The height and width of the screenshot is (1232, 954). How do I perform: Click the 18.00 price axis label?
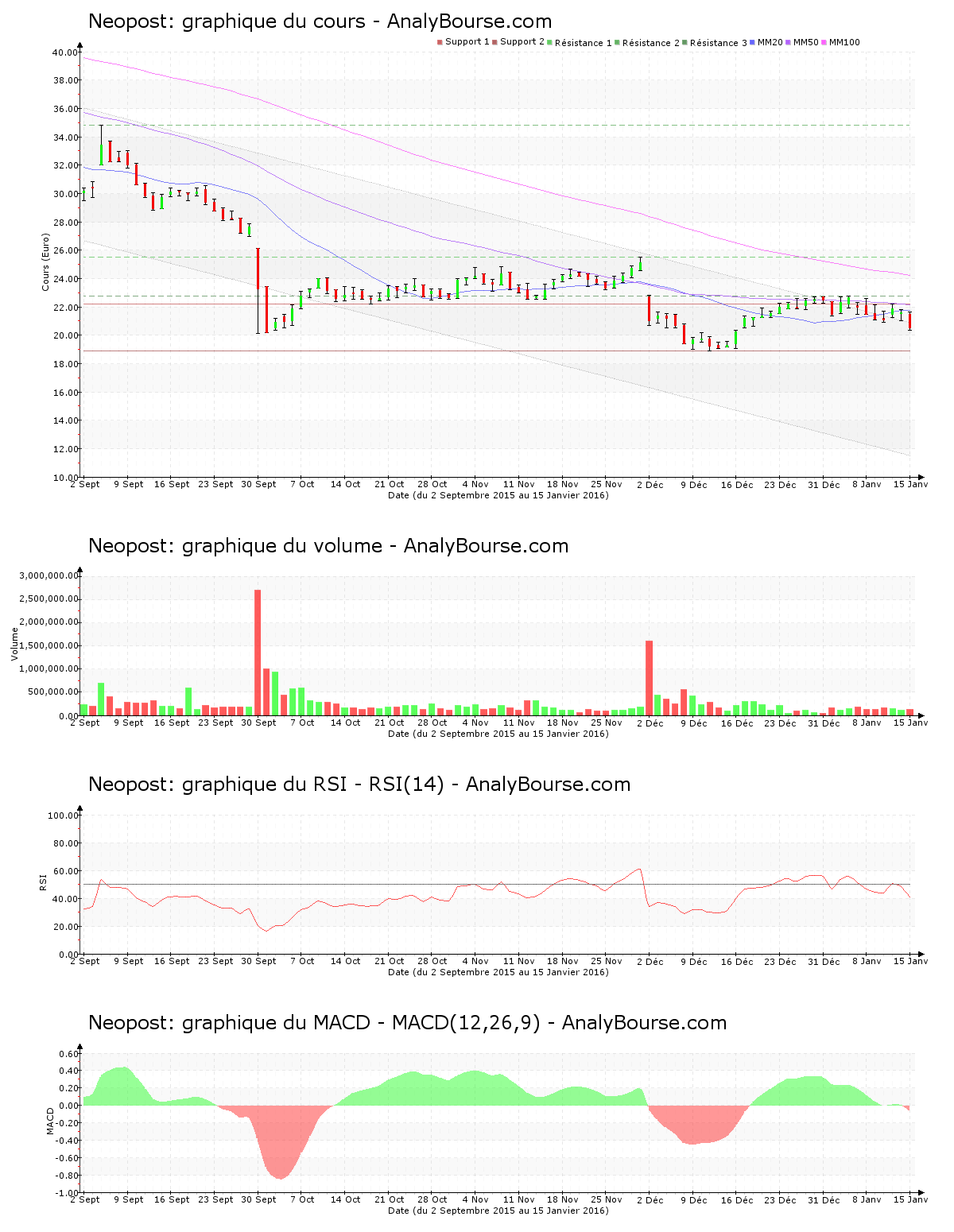pos(65,364)
